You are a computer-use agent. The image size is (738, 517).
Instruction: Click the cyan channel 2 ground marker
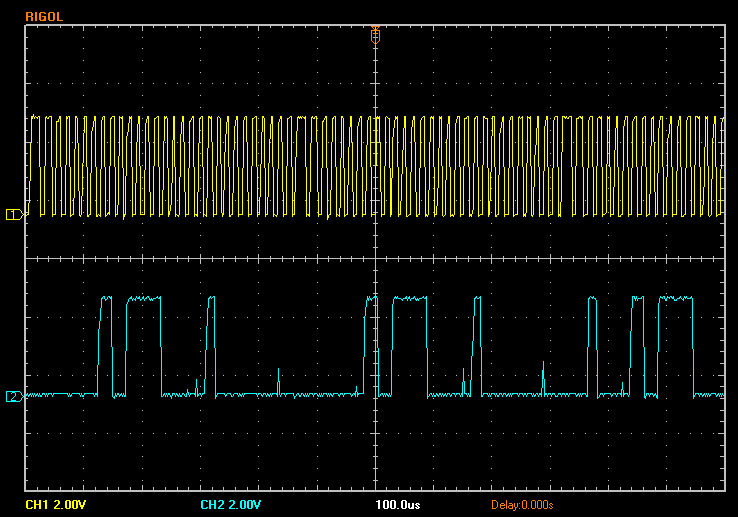(x=14, y=396)
